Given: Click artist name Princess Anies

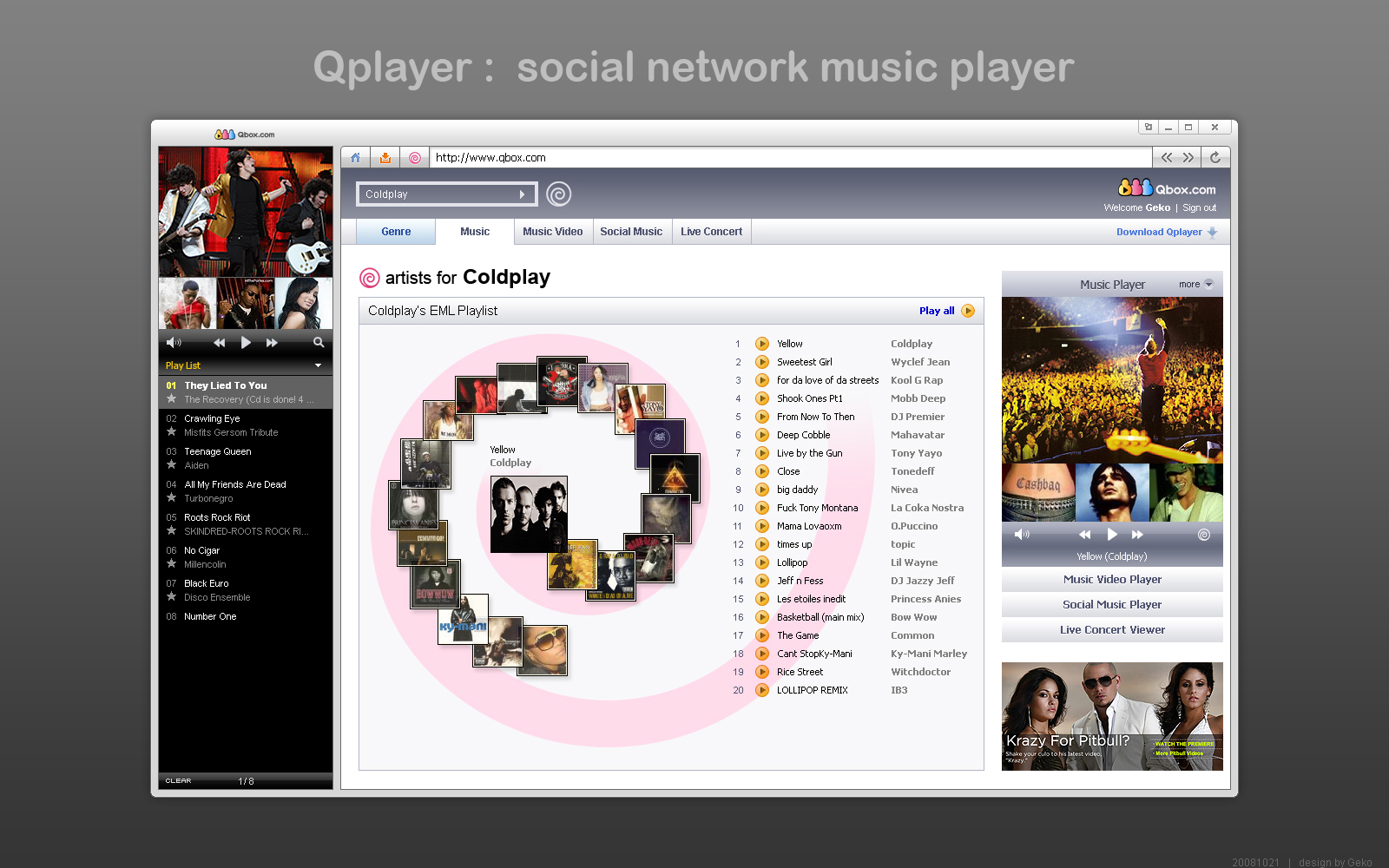Looking at the screenshot, I should point(925,599).
